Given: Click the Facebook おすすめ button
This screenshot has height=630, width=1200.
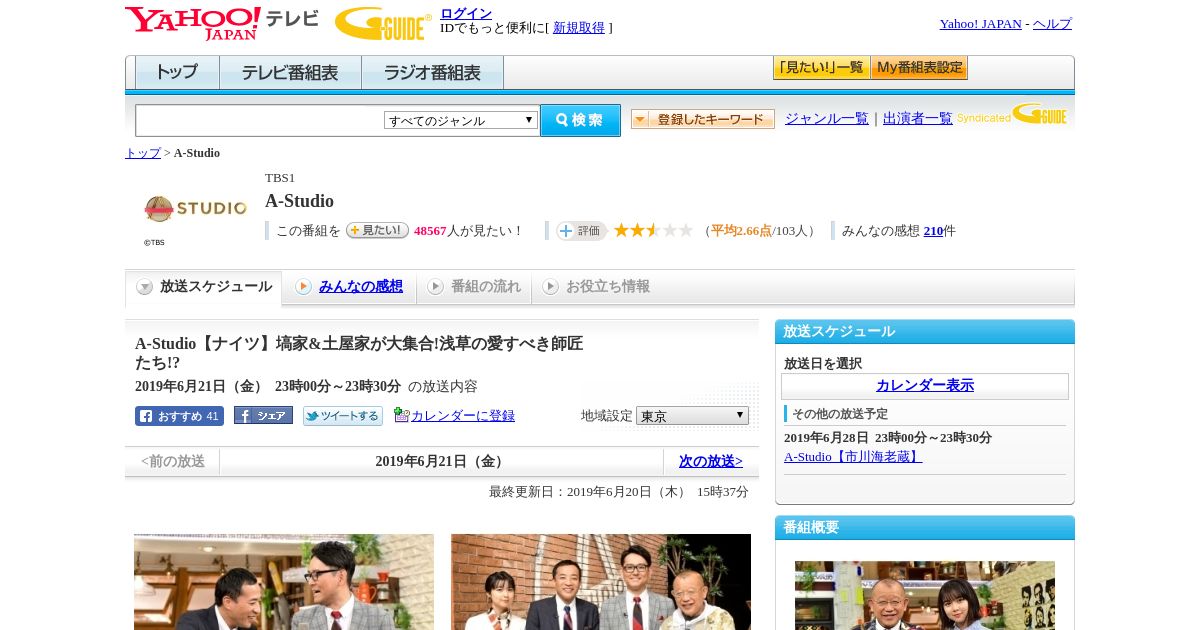Looking at the screenshot, I should click(x=179, y=416).
